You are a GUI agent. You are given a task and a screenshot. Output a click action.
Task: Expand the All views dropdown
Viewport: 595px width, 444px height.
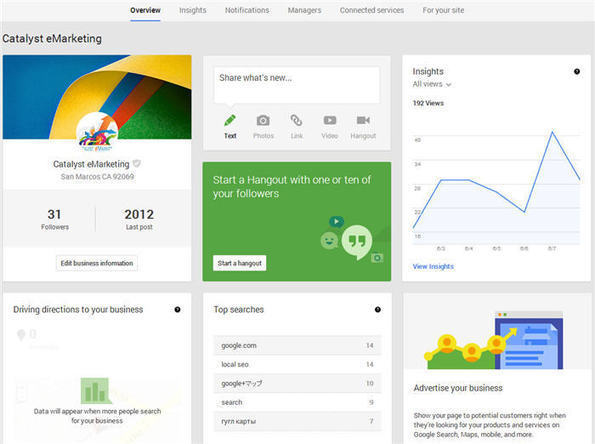click(x=432, y=84)
